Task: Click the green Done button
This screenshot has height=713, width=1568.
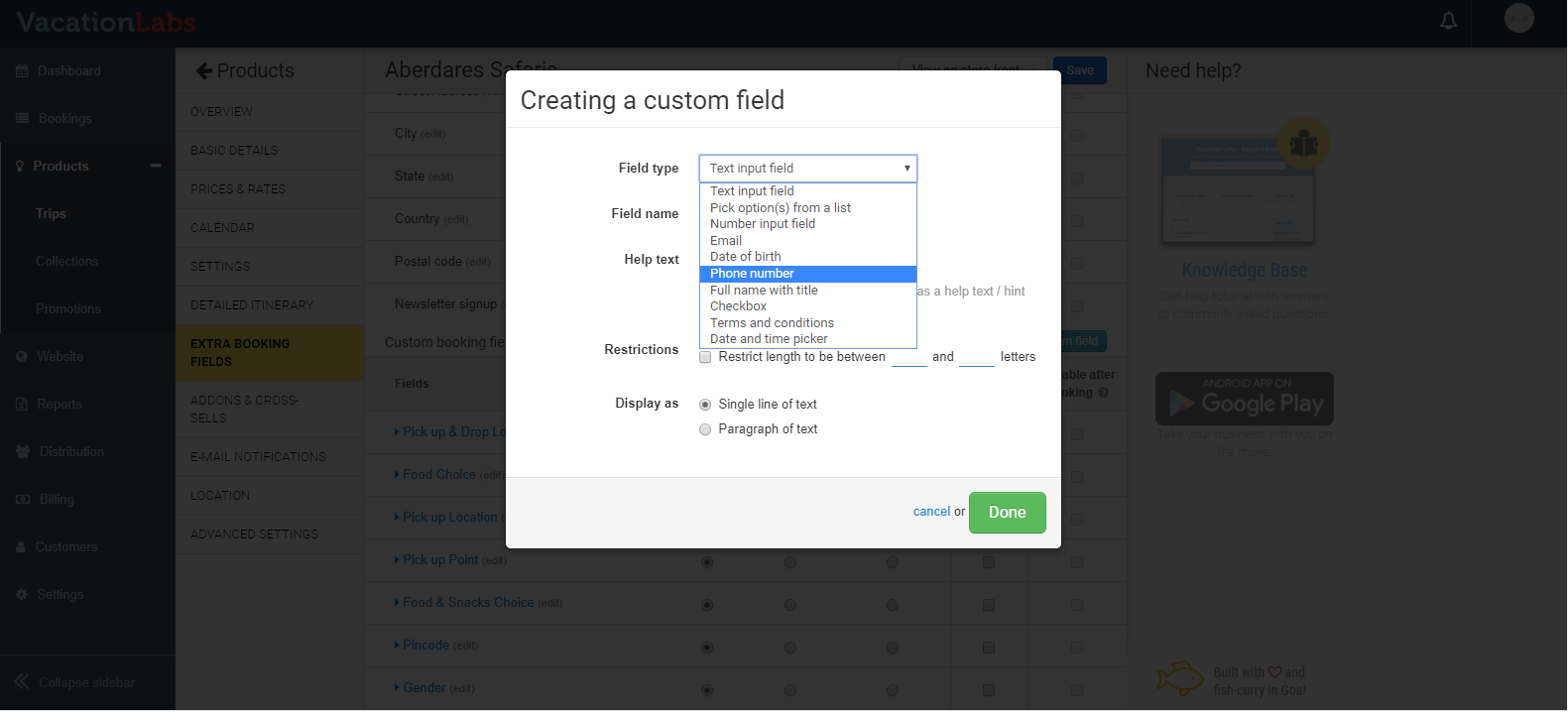Action: point(1007,513)
